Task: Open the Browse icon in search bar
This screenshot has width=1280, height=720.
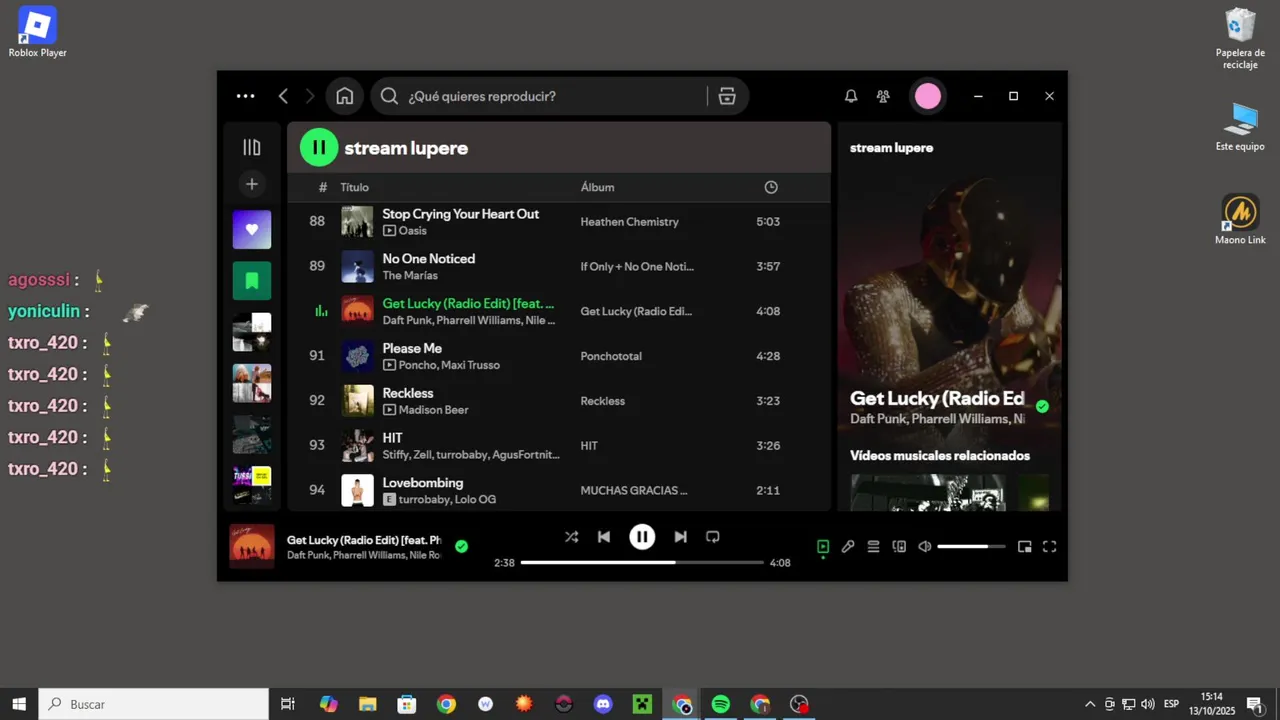Action: [727, 96]
